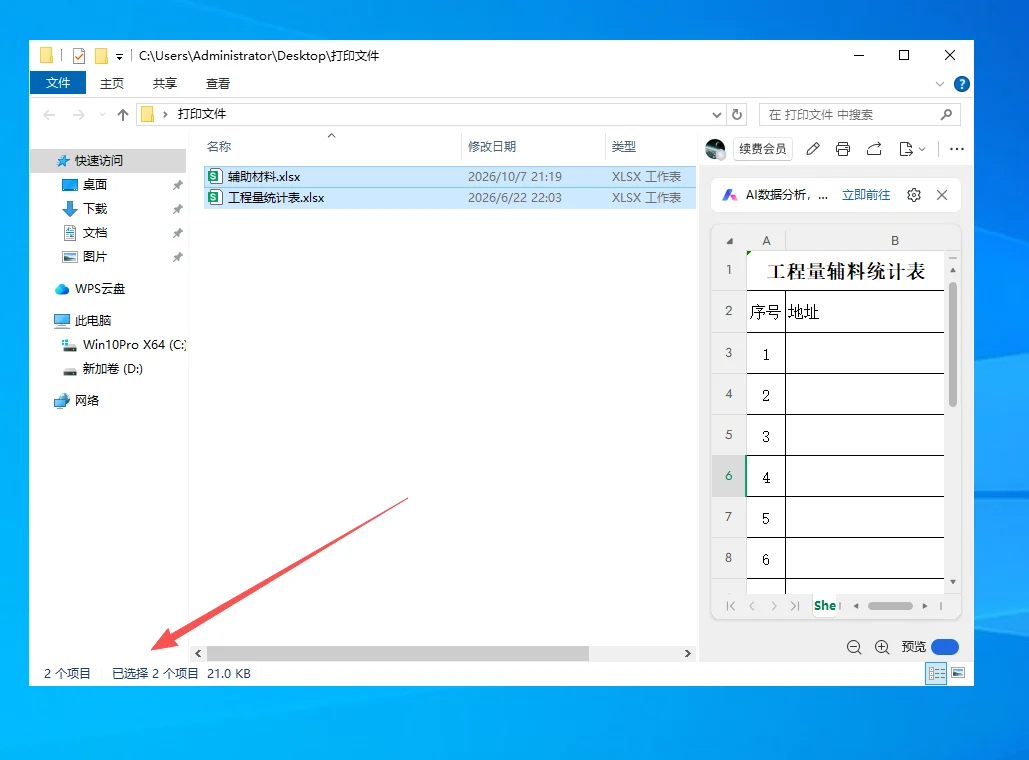Image resolution: width=1029 pixels, height=760 pixels.
Task: Open Customize Quick Access Toolbar dropdown
Action: 119,56
